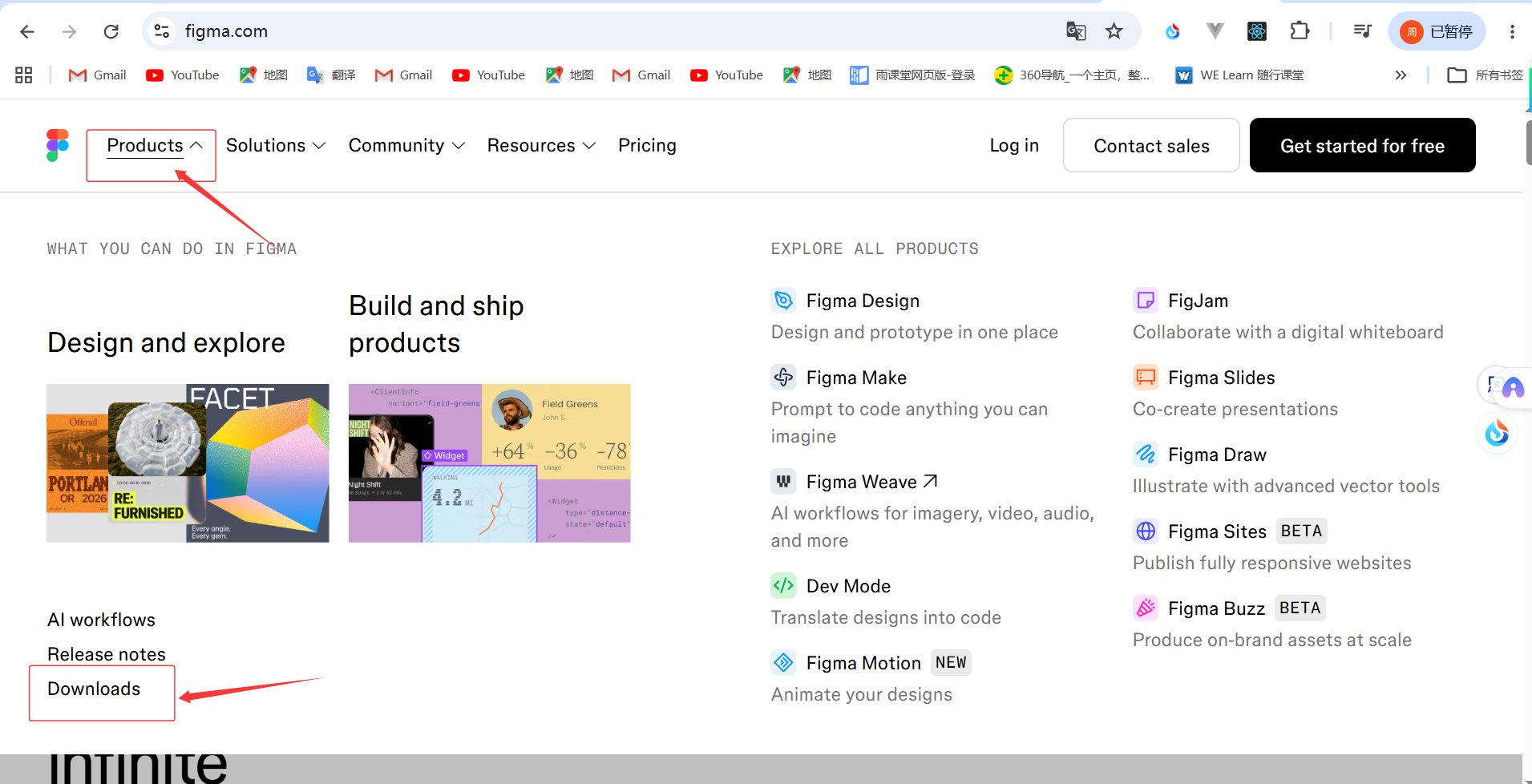Open the 360导航 bookmark
The image size is (1532, 784).
click(1072, 75)
